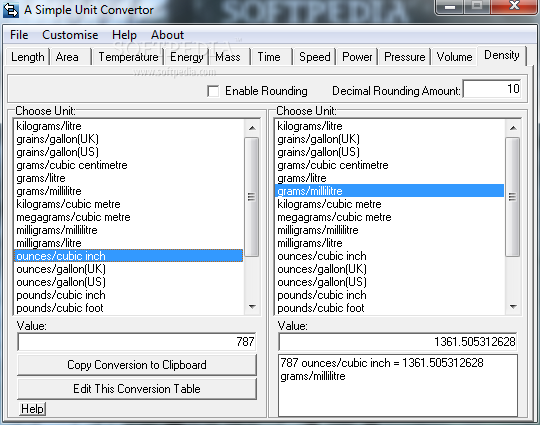540x425 pixels.
Task: Select kilograms/litre in right unit list
Action: pos(390,126)
